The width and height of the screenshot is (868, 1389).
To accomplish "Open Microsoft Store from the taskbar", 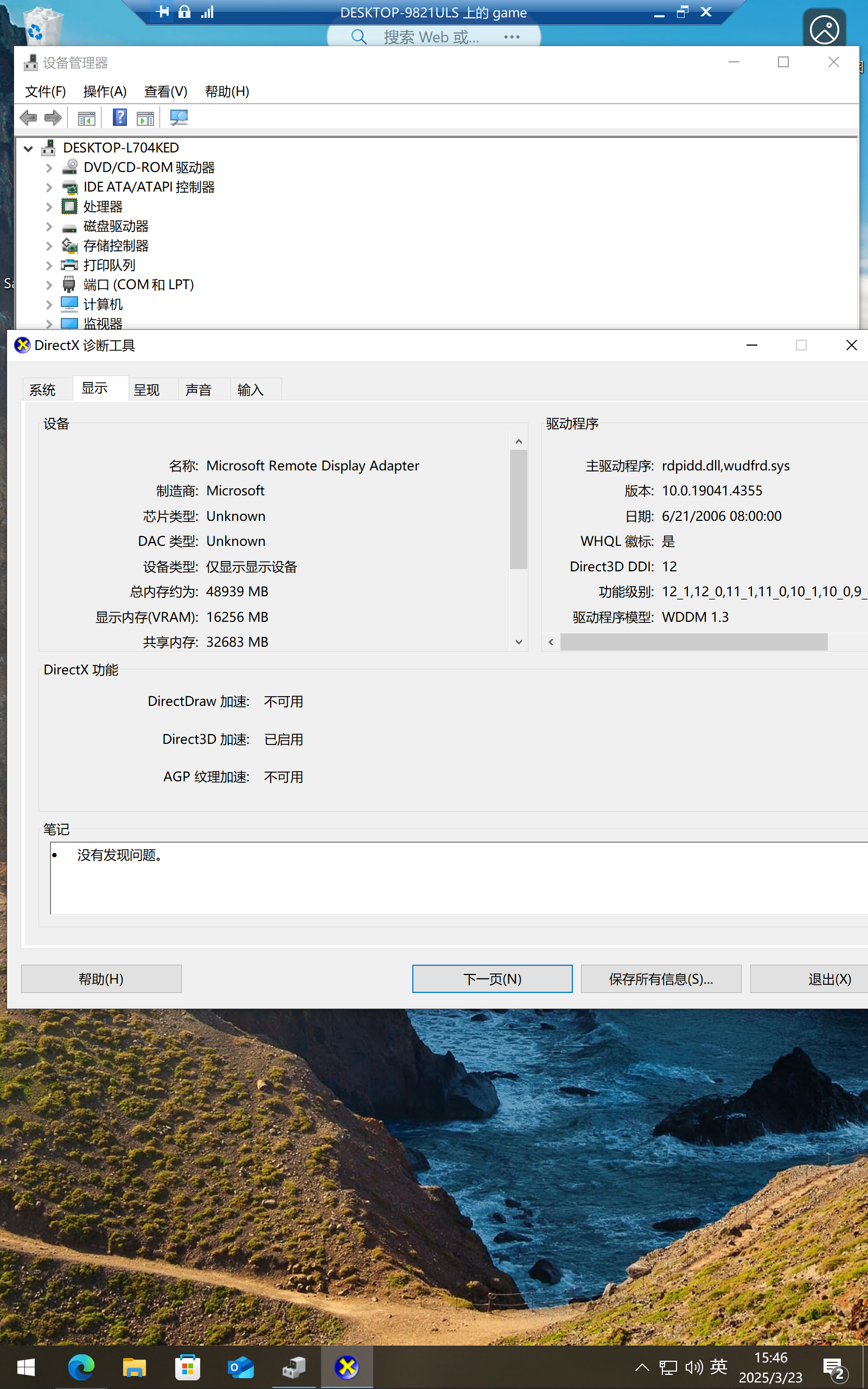I will [188, 1367].
